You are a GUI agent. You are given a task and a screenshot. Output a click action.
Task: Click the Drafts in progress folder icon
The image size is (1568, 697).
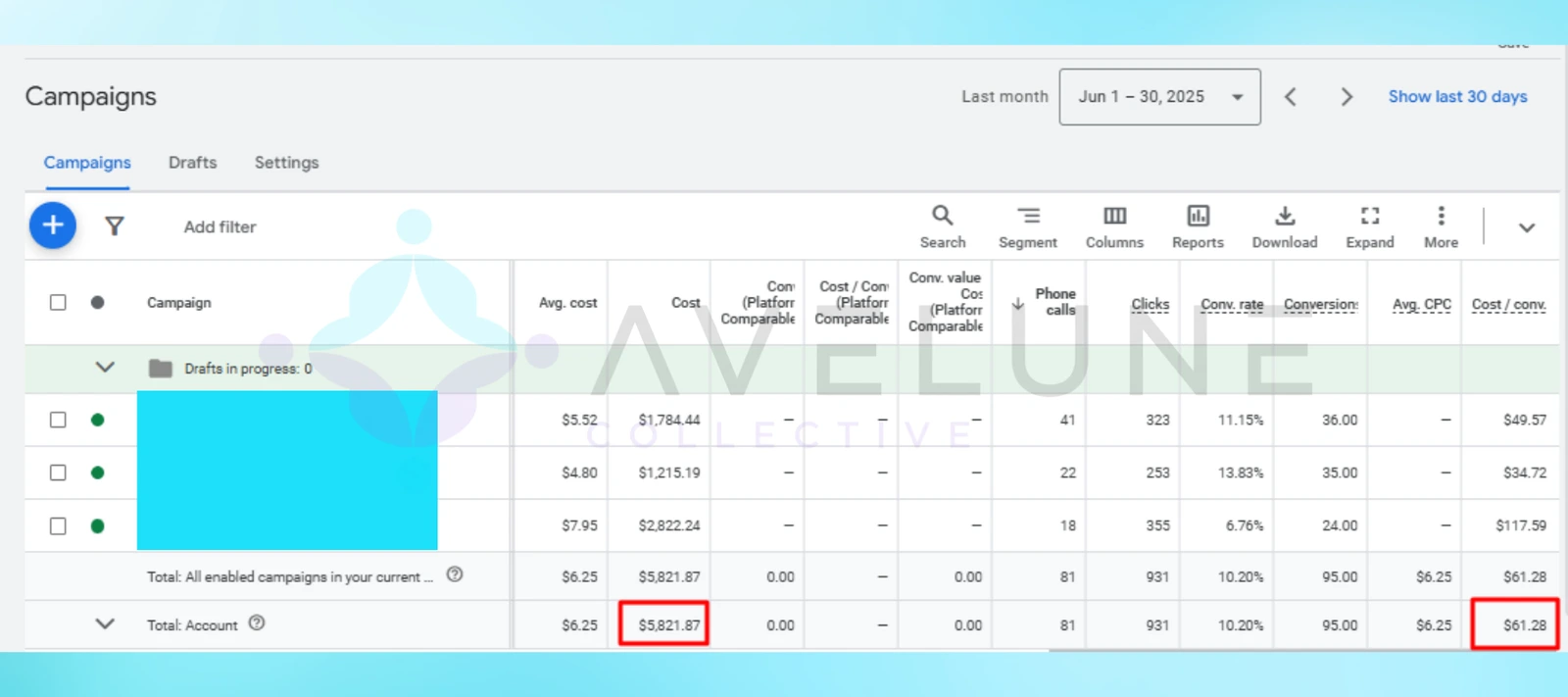click(161, 369)
